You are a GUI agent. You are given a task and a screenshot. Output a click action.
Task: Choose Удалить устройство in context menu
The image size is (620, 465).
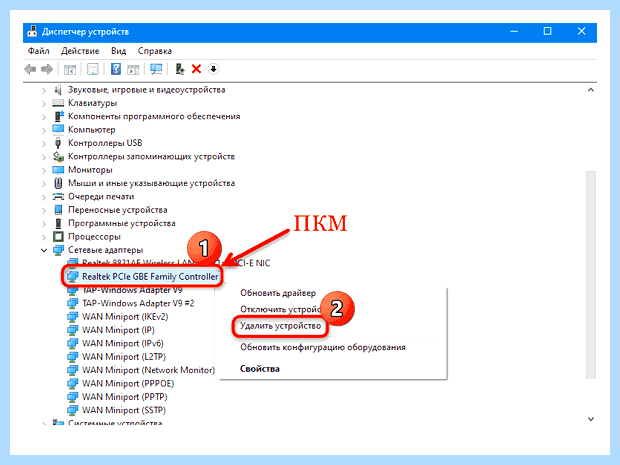click(x=280, y=326)
